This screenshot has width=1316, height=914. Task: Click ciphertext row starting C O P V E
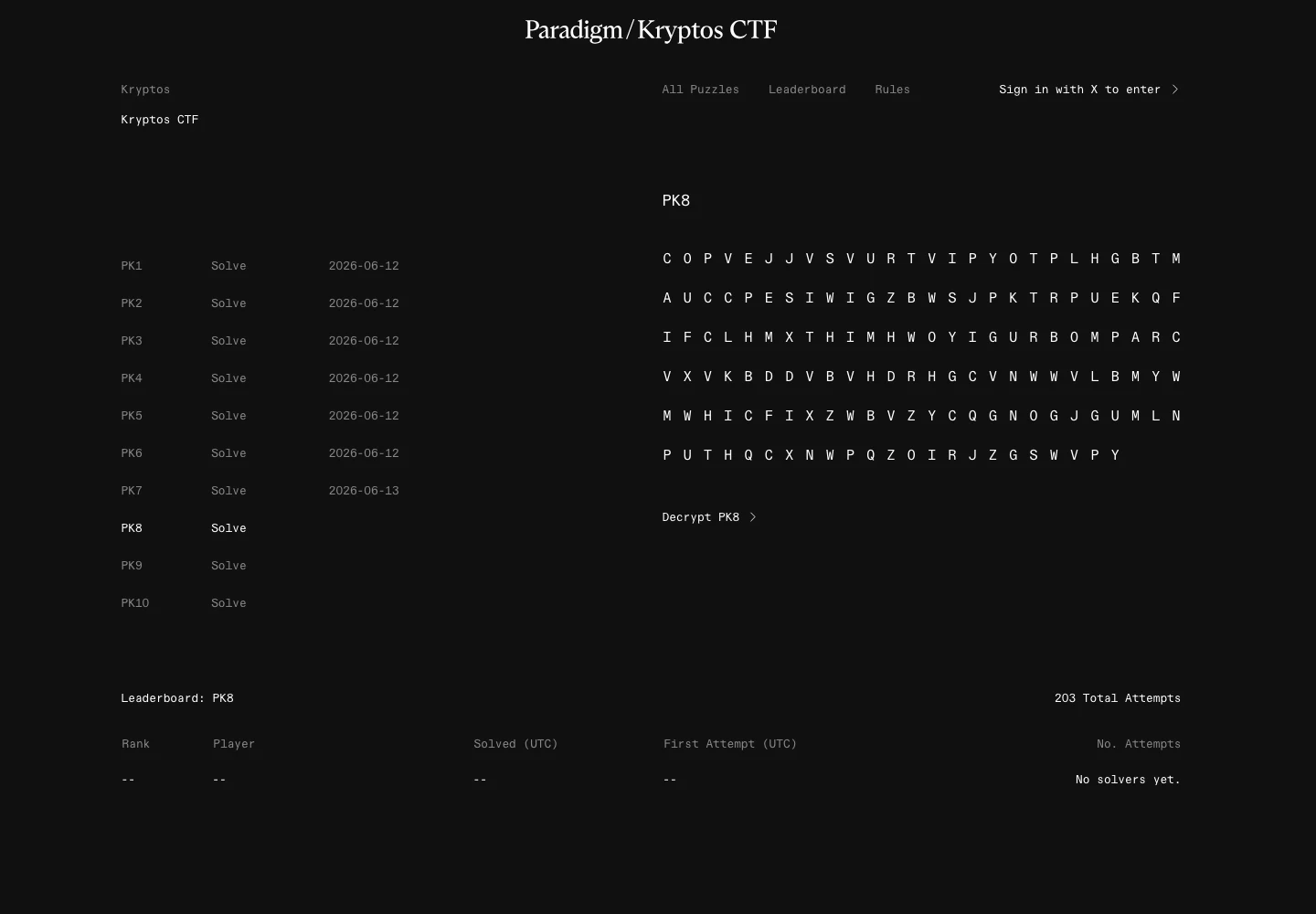click(921, 259)
